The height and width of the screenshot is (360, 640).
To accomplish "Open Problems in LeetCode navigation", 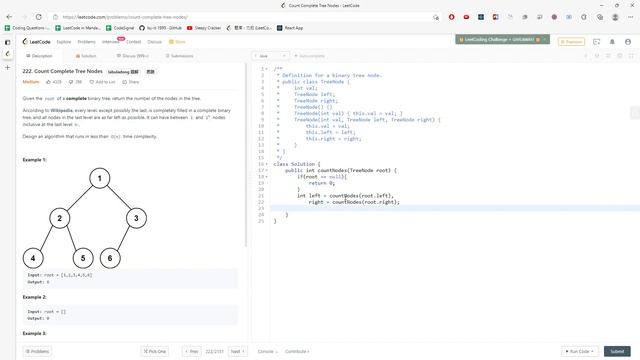I will coord(86,42).
